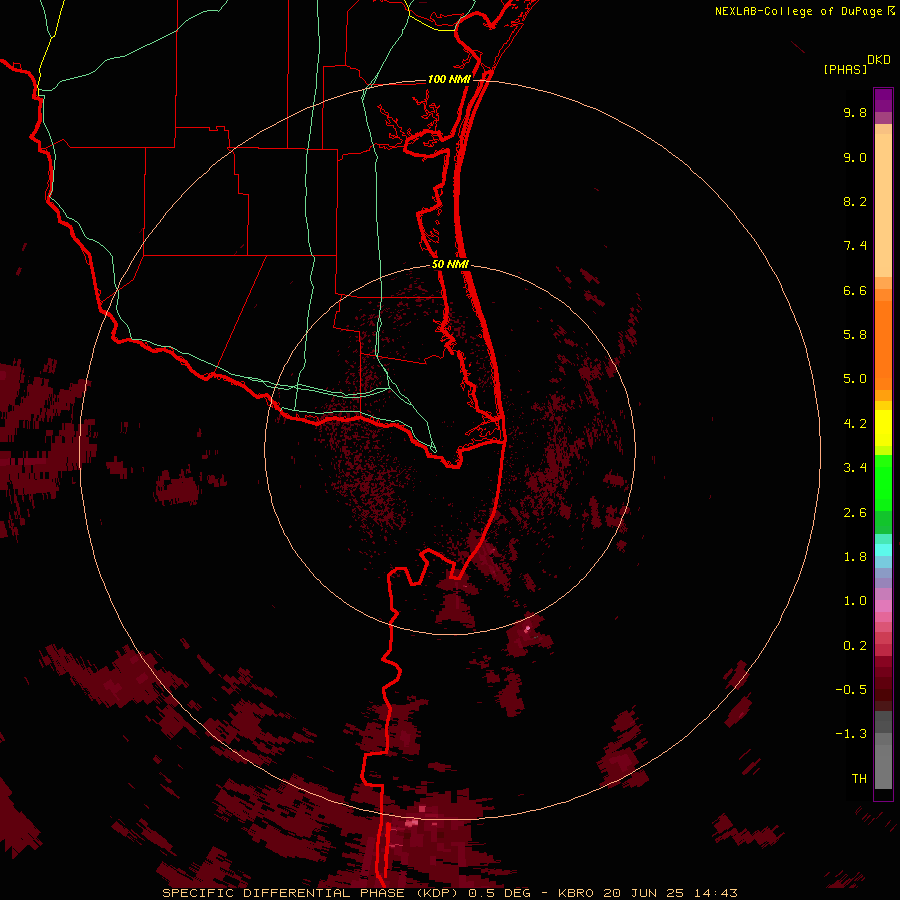Viewport: 900px width, 900px height.
Task: Click the 1.8 scale value
Action: (855, 557)
